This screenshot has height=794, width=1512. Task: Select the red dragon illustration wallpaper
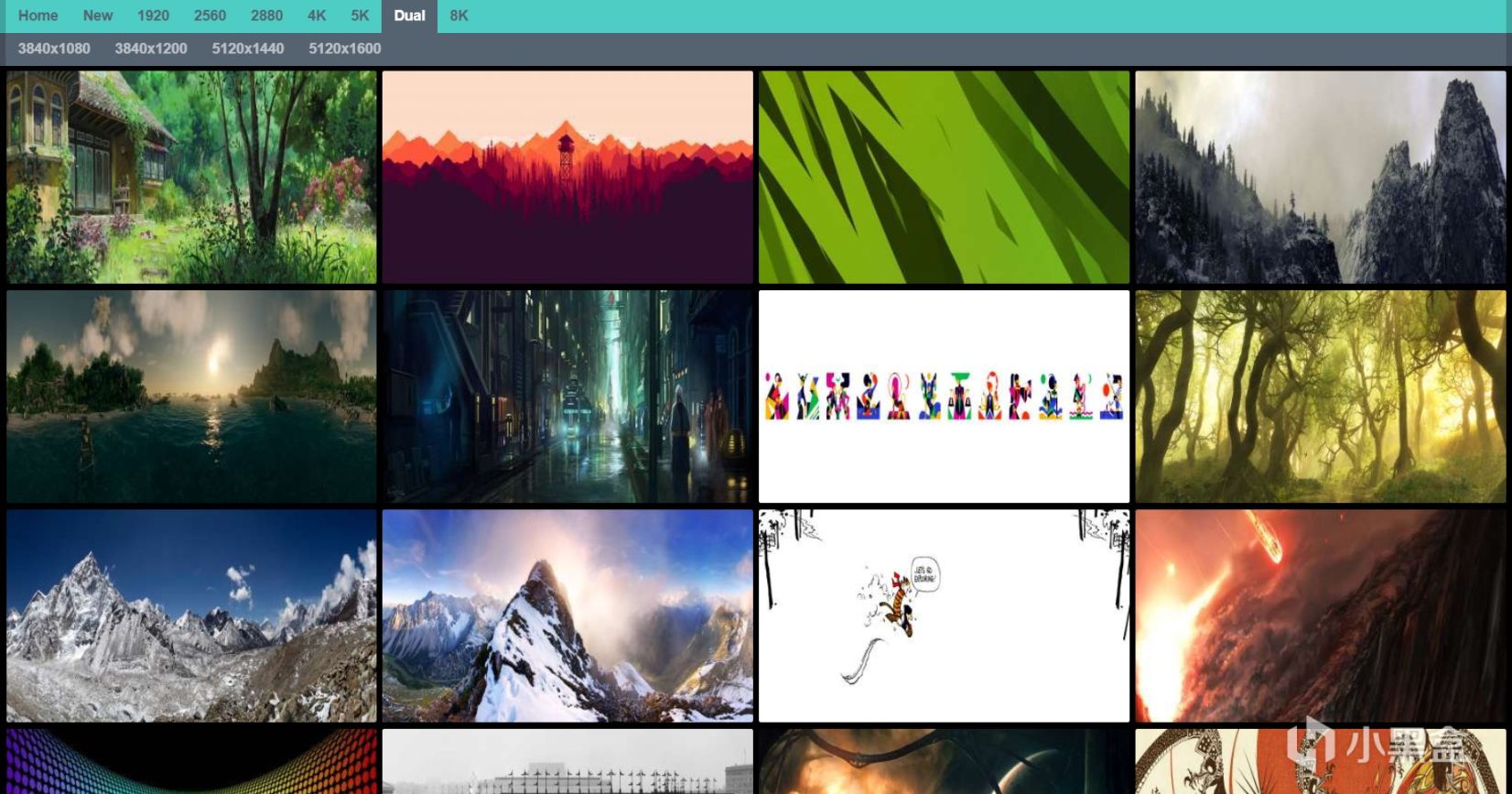(1320, 761)
